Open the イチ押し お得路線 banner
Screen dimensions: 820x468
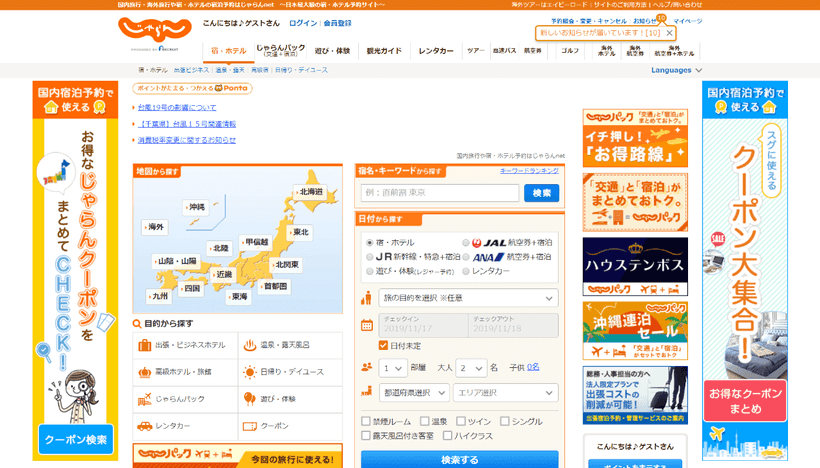(x=635, y=138)
